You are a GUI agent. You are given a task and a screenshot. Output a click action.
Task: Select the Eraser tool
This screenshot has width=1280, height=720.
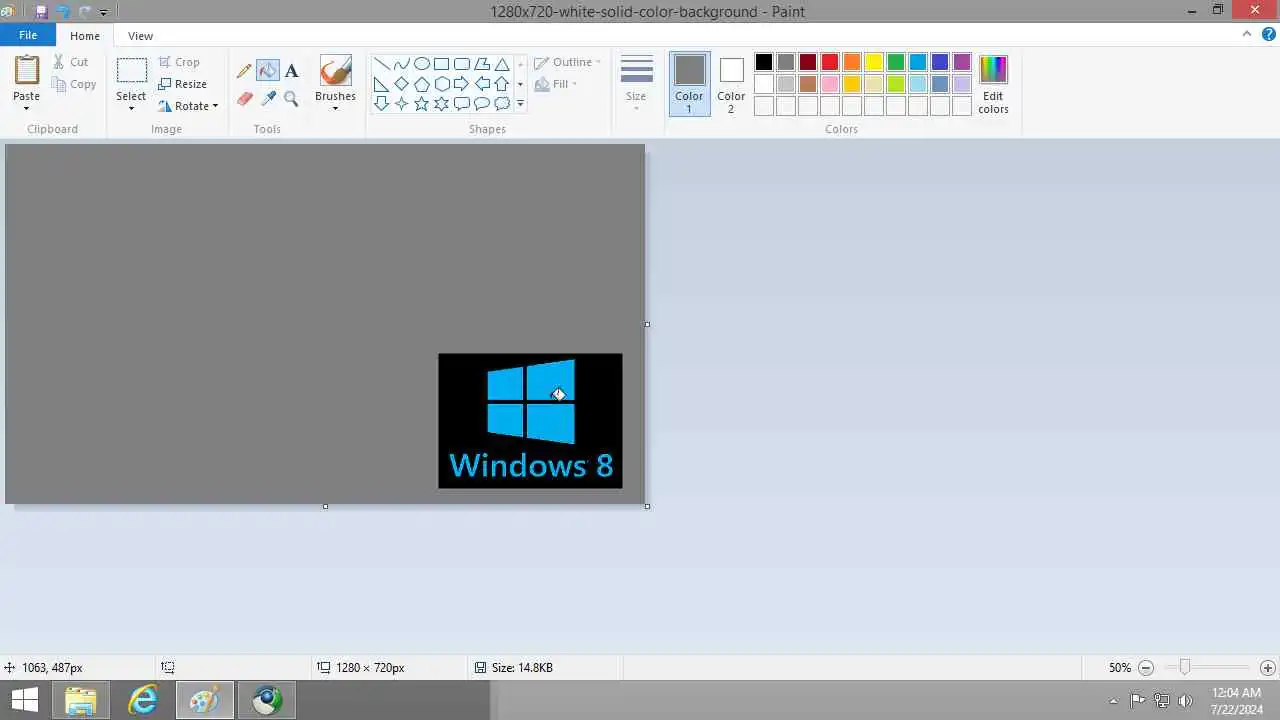point(244,98)
